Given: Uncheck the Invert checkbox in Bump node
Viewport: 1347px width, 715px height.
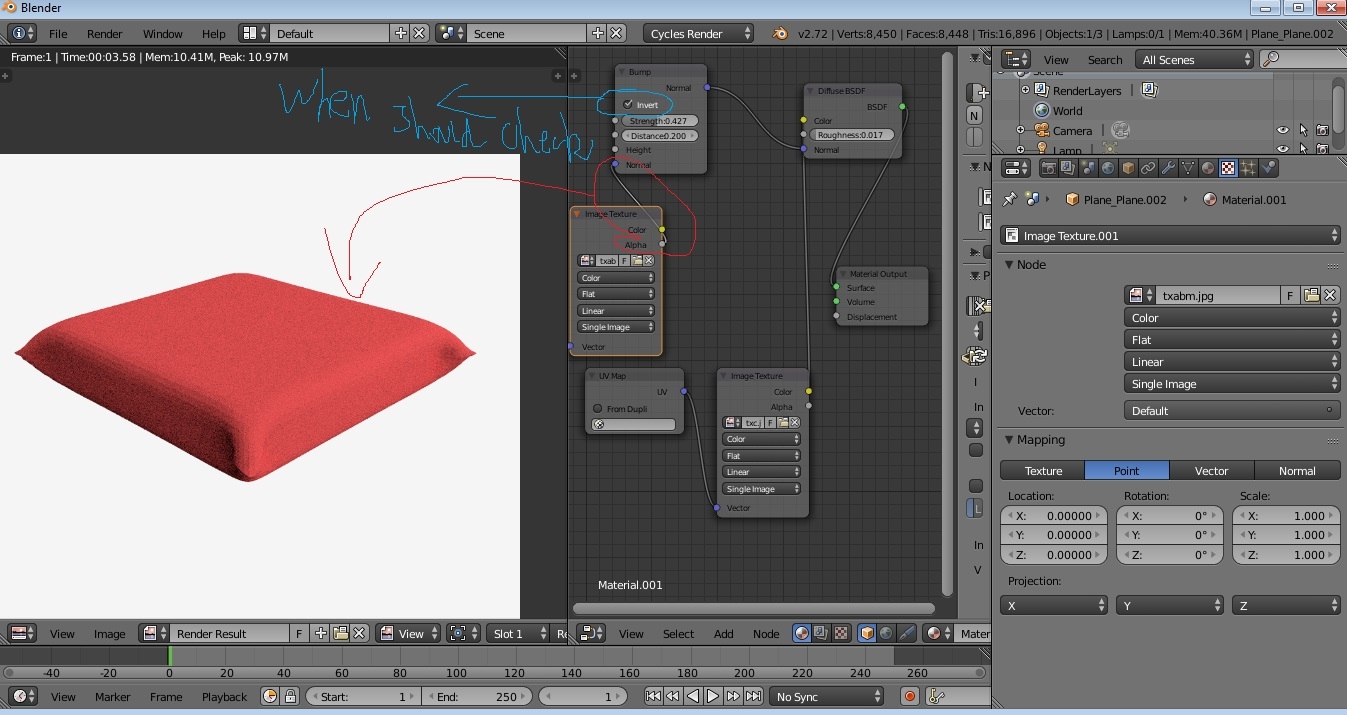Looking at the screenshot, I should (628, 105).
